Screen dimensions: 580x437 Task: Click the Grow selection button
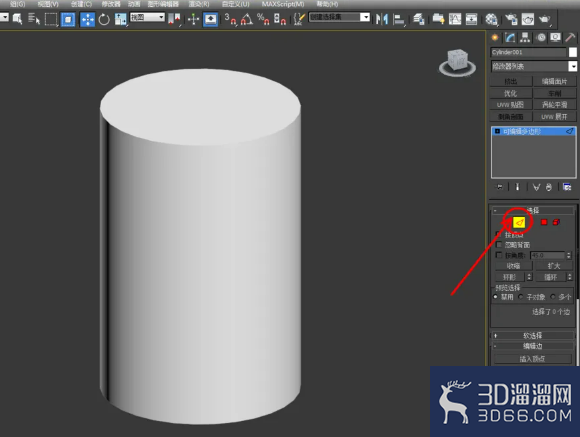(x=554, y=266)
